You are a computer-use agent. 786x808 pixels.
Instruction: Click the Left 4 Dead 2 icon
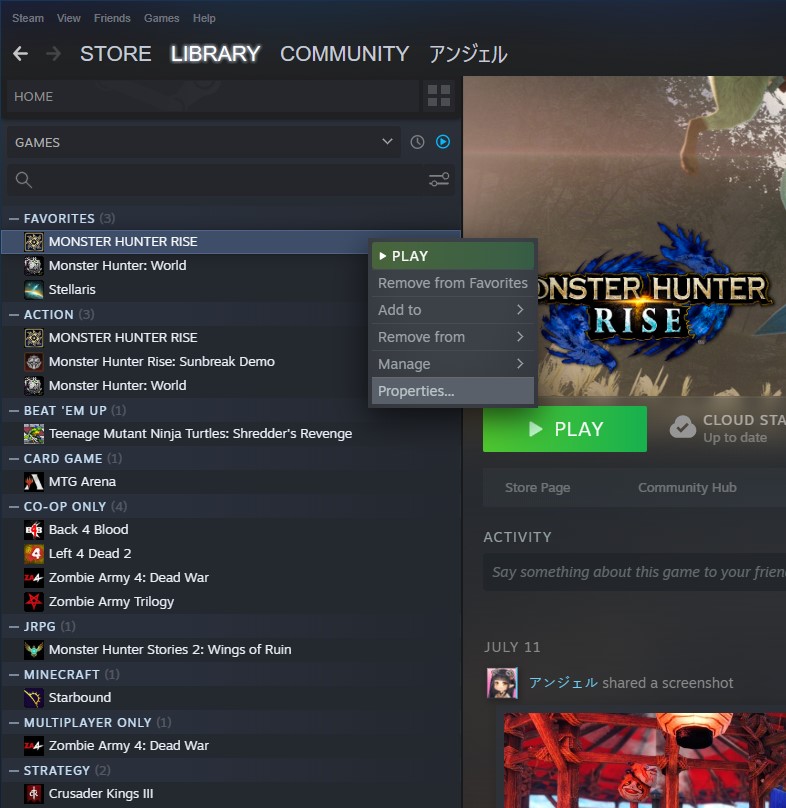pyautogui.click(x=34, y=553)
